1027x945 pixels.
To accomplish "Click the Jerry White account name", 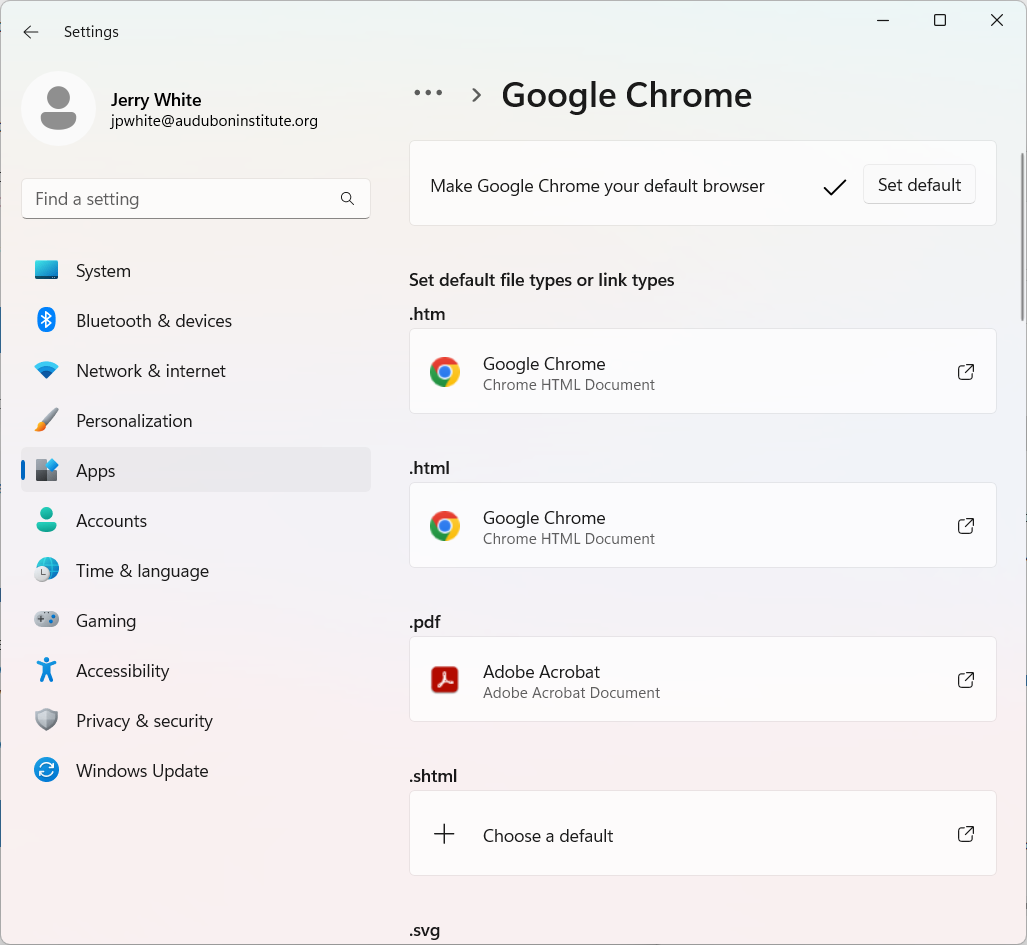I will [156, 100].
